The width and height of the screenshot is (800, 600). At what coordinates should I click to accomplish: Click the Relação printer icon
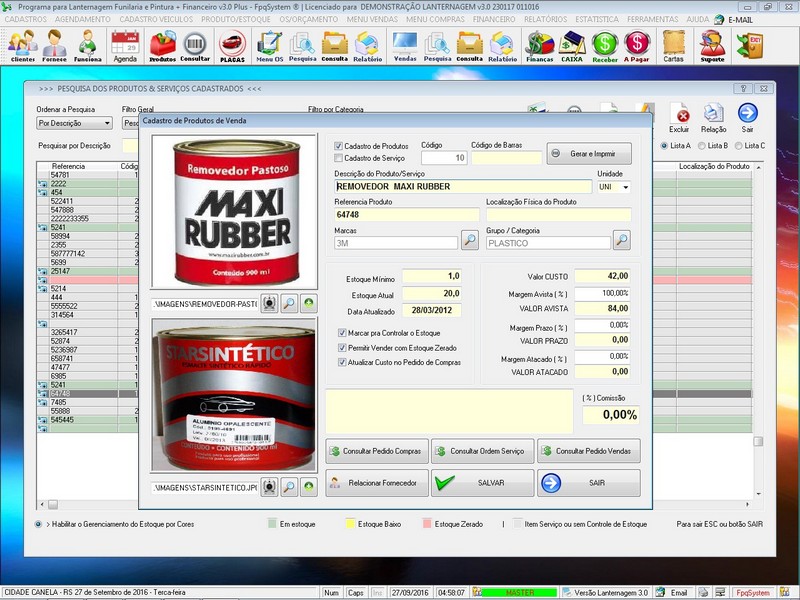713,118
